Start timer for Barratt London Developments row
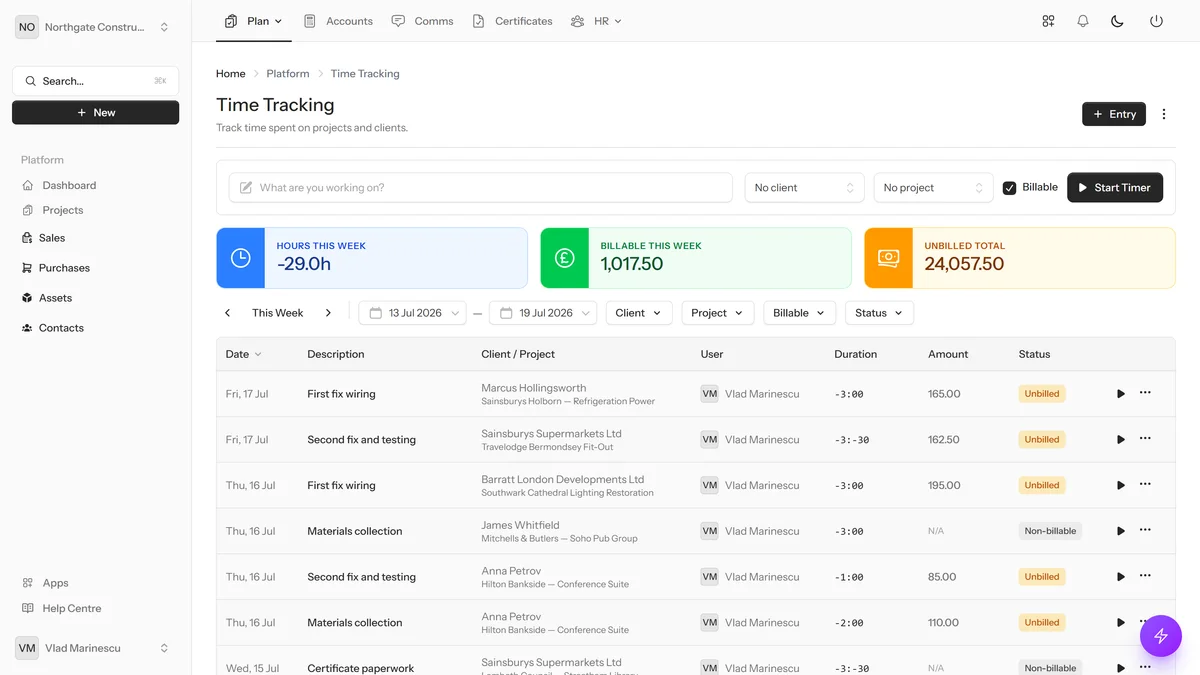This screenshot has width=1200, height=675. pyautogui.click(x=1121, y=485)
